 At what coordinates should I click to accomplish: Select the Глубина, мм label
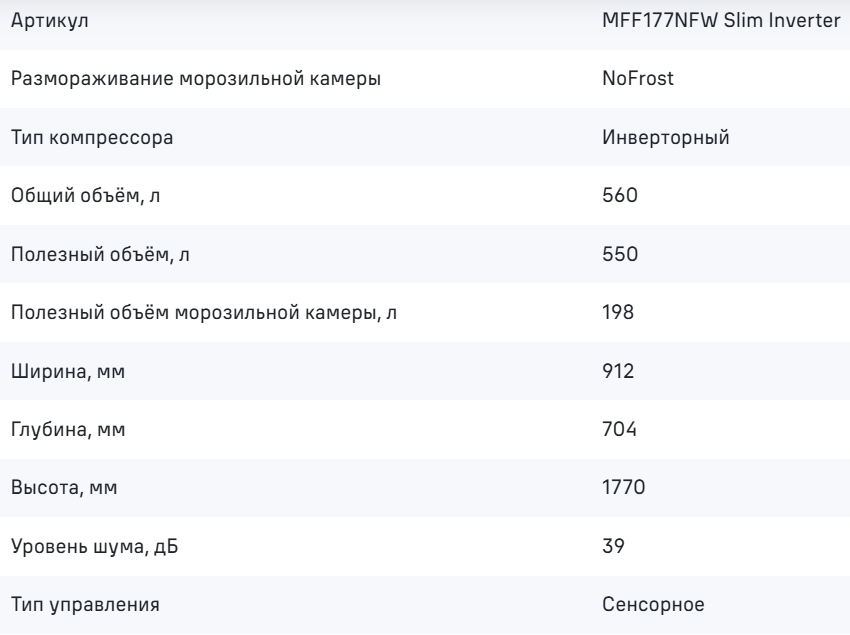click(68, 429)
